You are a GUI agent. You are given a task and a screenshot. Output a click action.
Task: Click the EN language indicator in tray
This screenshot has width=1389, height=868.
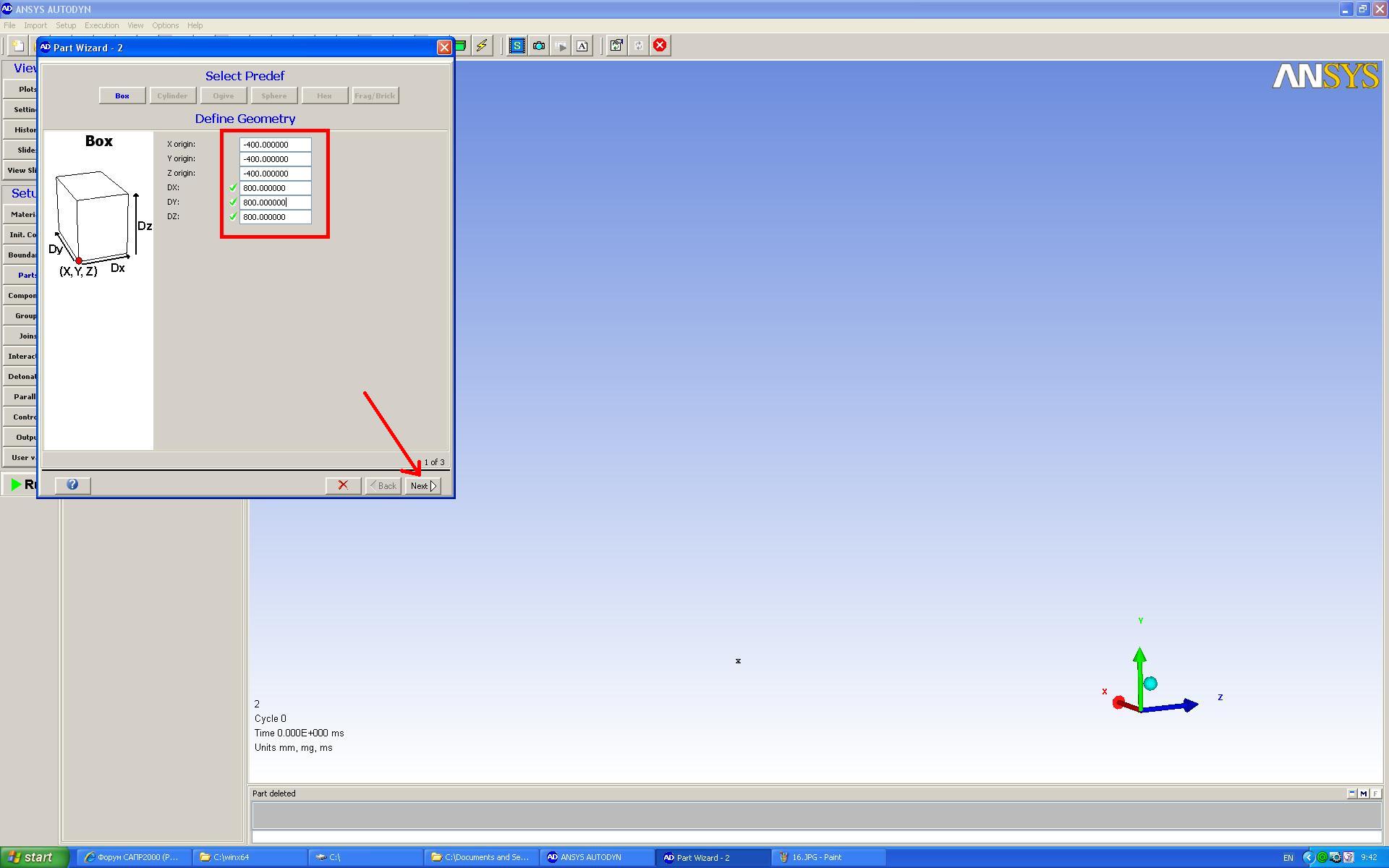(x=1288, y=858)
